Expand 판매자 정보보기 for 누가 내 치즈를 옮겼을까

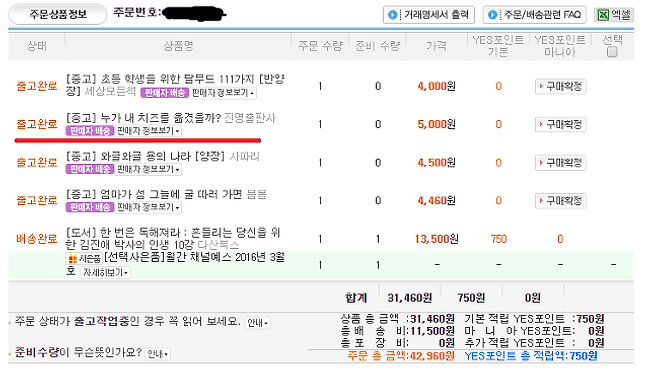point(148,131)
